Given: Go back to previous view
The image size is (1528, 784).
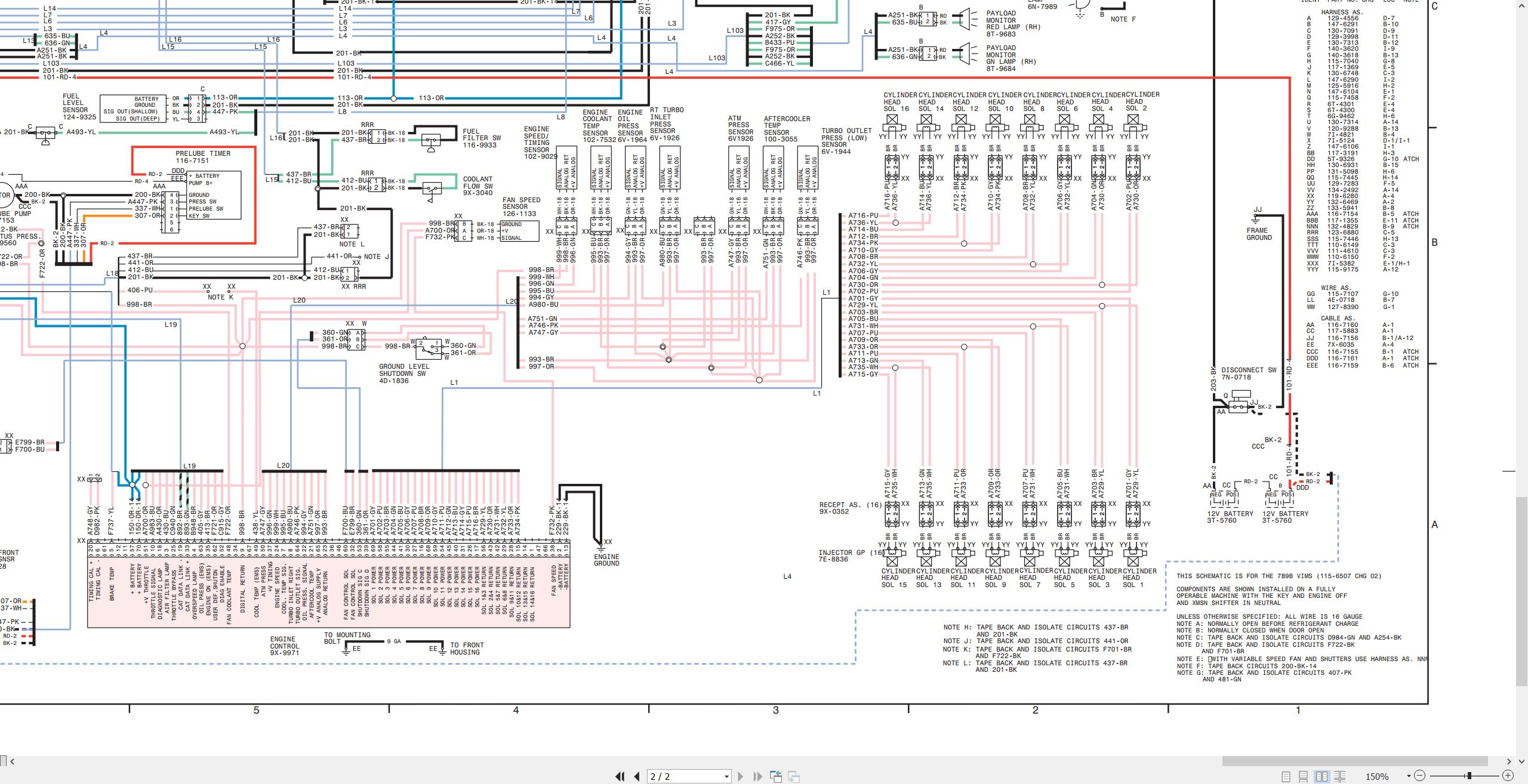Looking at the screenshot, I should [x=776, y=776].
